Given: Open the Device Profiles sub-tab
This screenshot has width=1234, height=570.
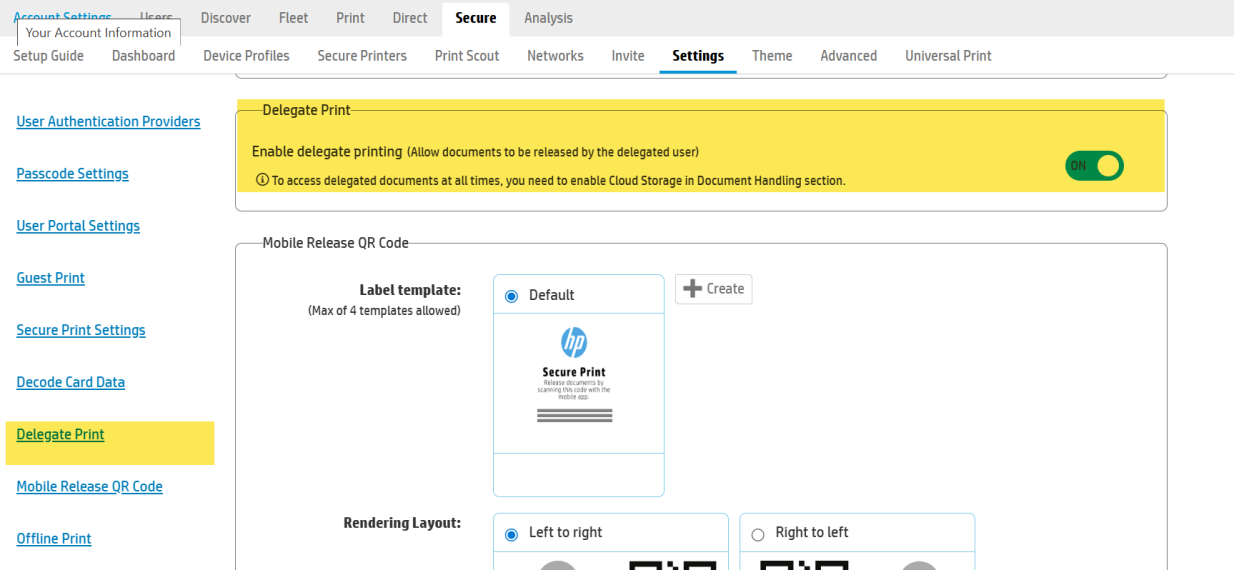Looking at the screenshot, I should 246,56.
